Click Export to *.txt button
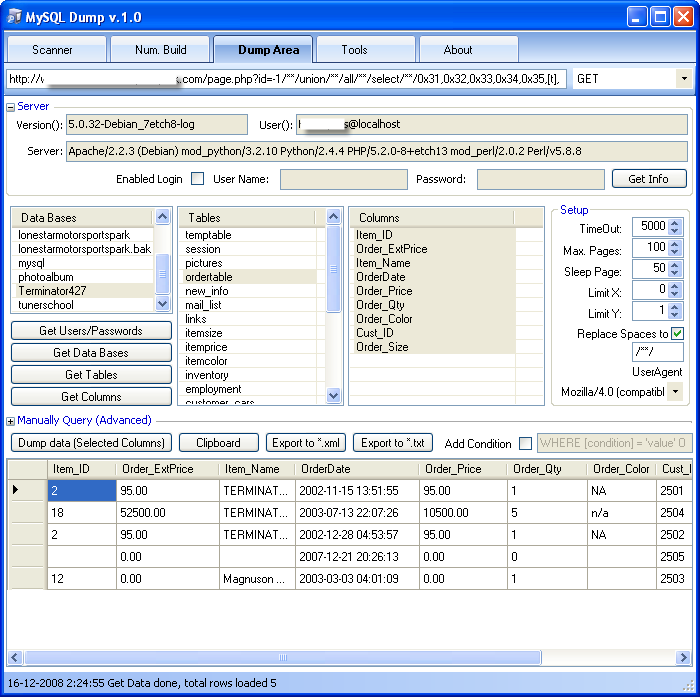The width and height of the screenshot is (700, 697). [x=393, y=442]
